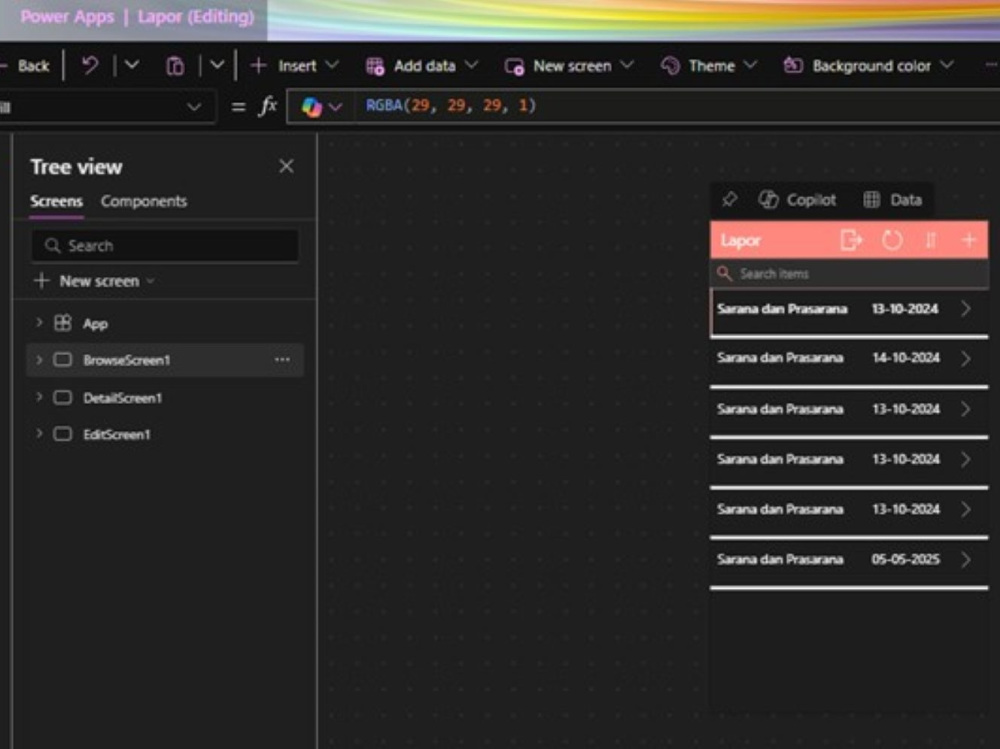Open the Insert menu

click(295, 65)
